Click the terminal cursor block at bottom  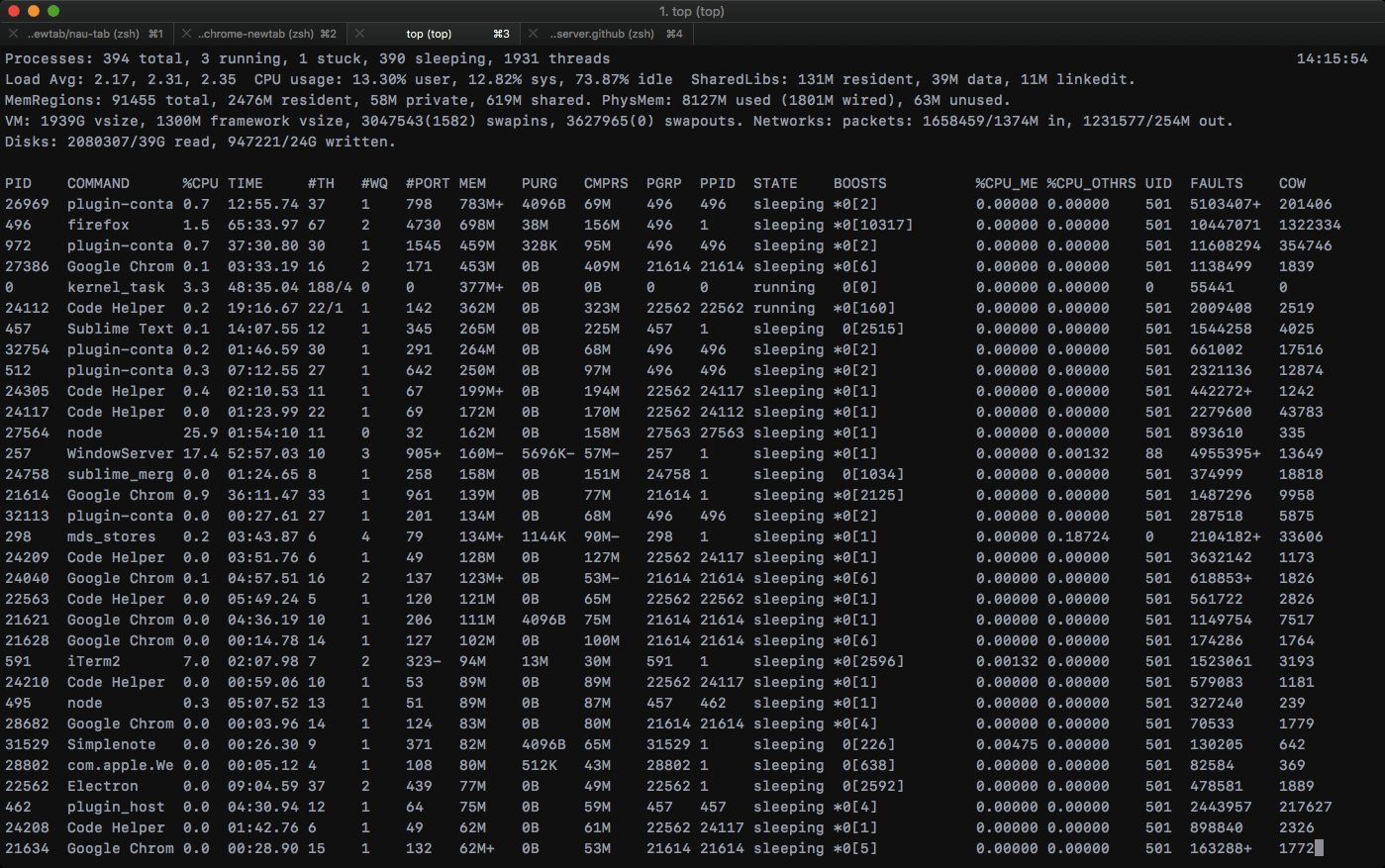click(1319, 848)
